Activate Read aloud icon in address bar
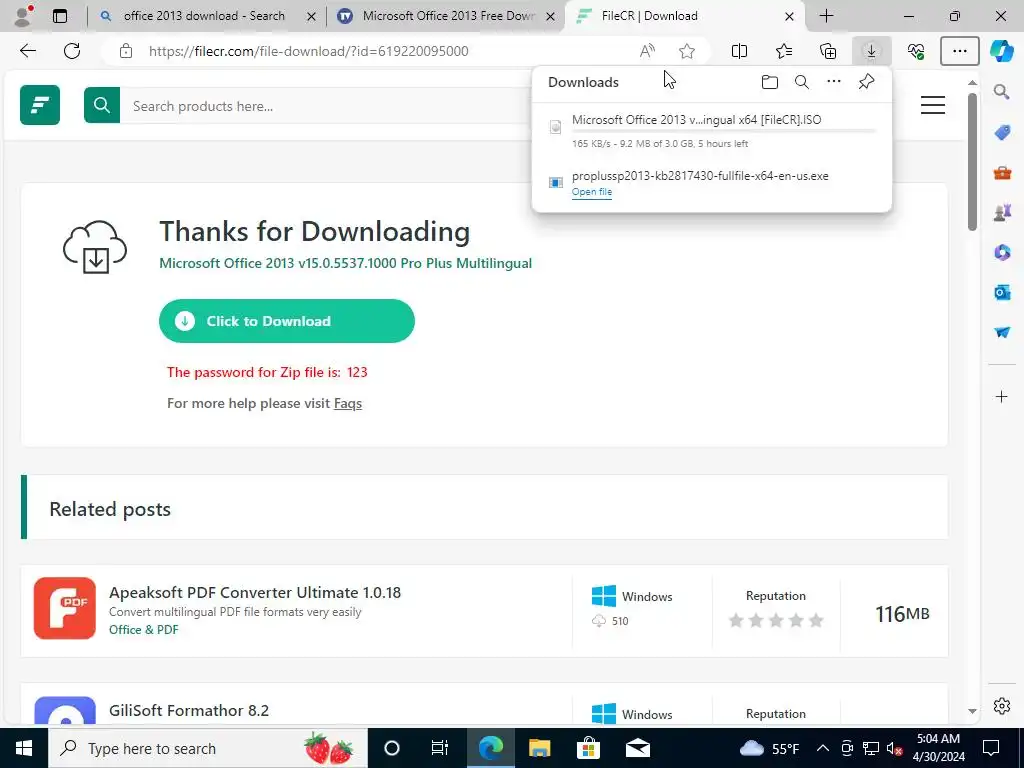 (647, 51)
